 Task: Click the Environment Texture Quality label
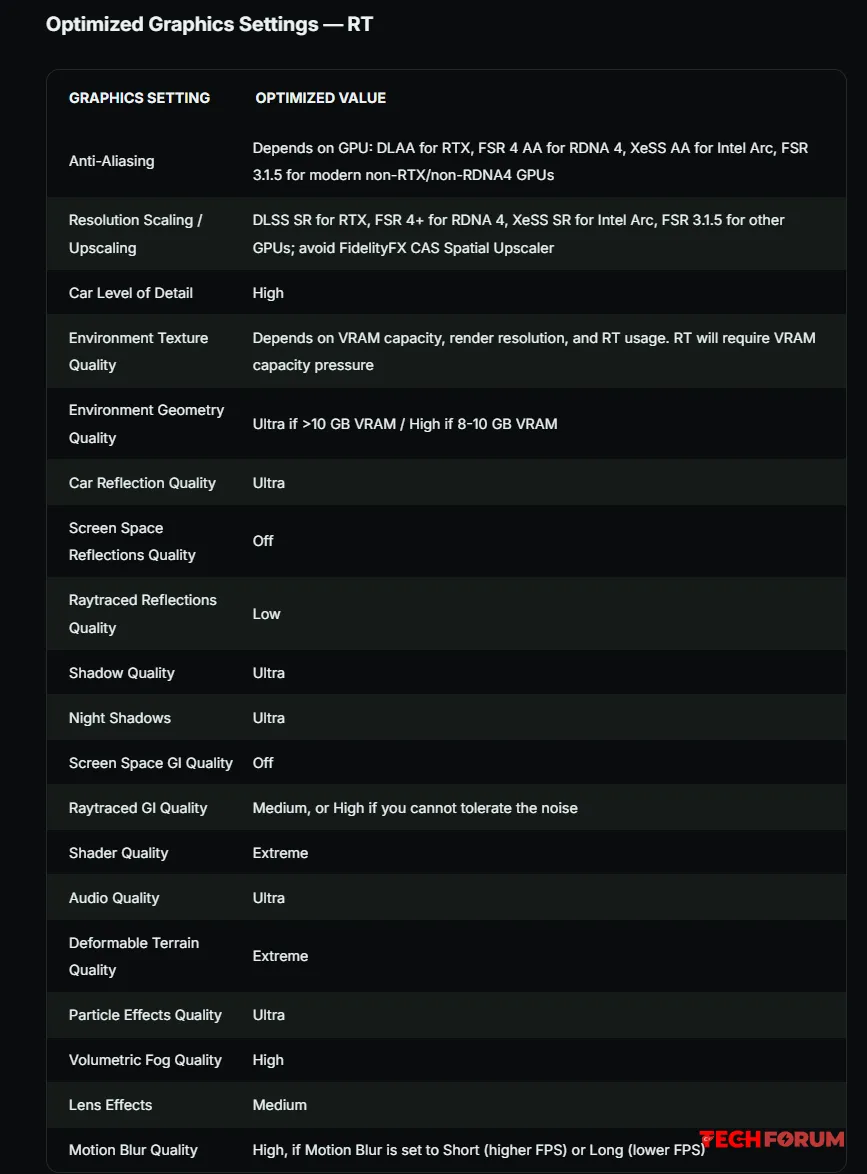click(x=139, y=351)
